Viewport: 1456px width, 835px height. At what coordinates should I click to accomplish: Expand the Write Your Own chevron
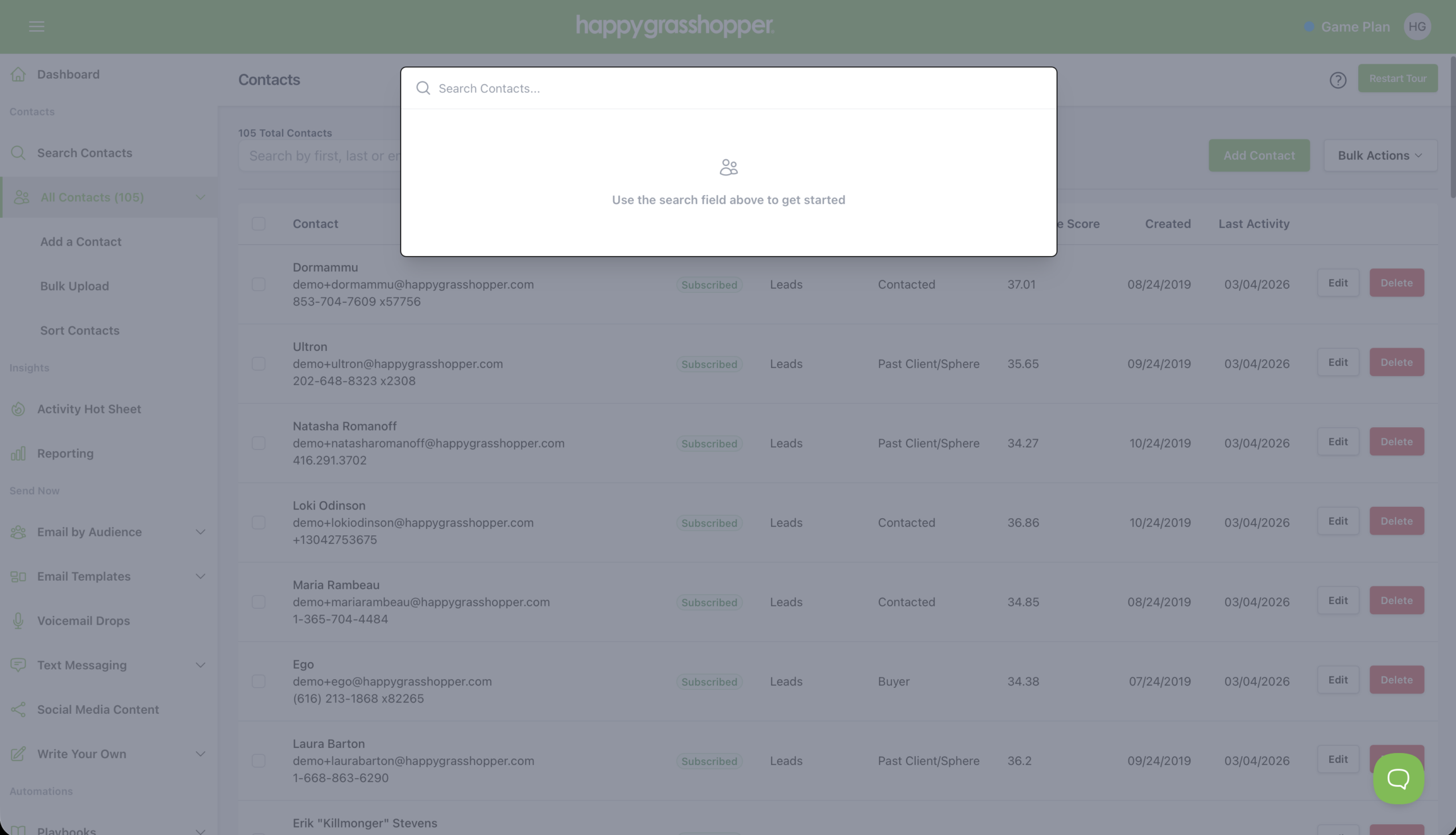200,754
